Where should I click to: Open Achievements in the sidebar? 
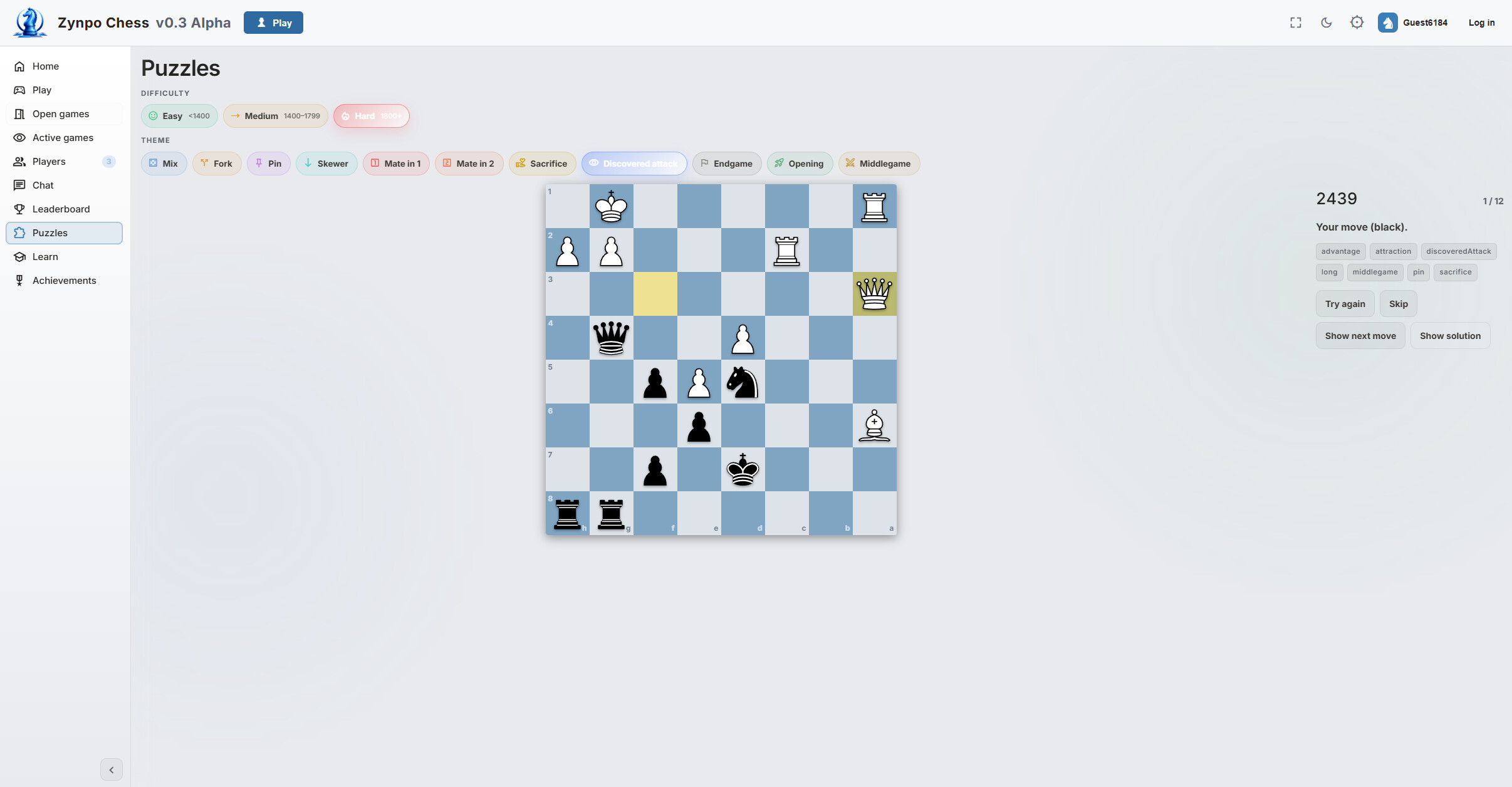pos(65,281)
